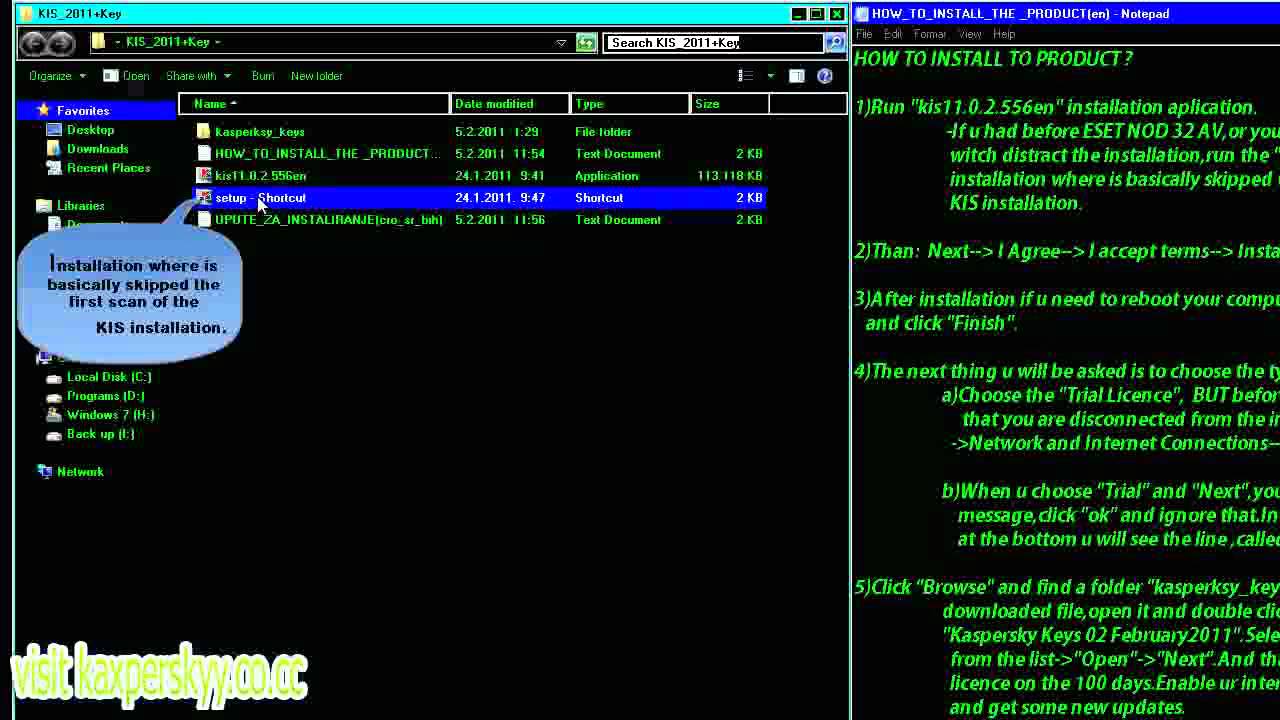
Task: Click the Network icon in sidebar
Action: click(x=44, y=472)
